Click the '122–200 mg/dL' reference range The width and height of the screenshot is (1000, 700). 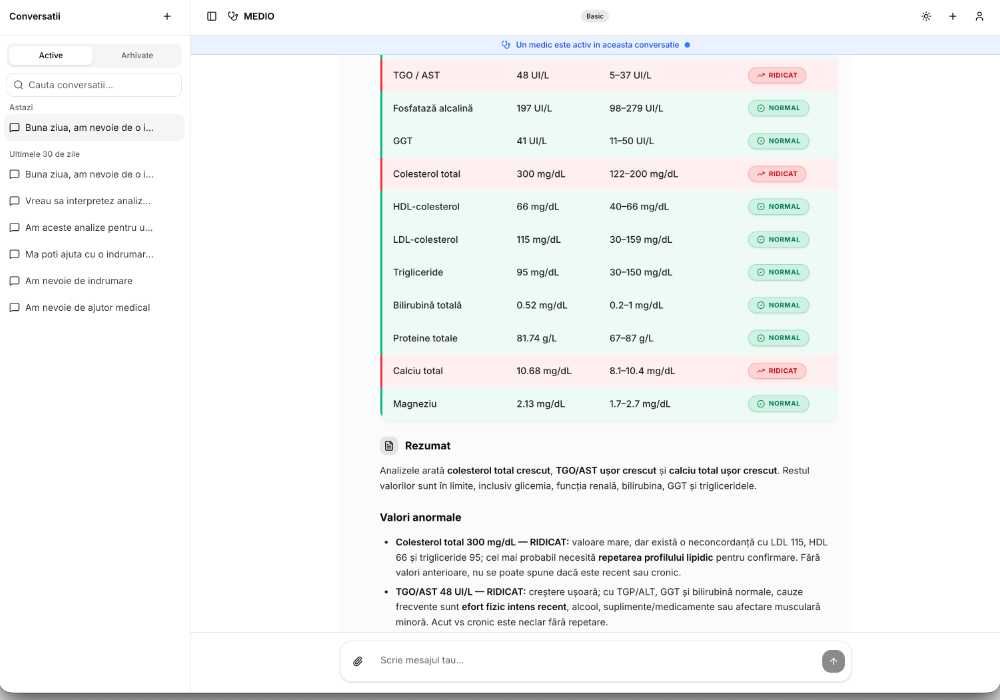click(x=643, y=174)
